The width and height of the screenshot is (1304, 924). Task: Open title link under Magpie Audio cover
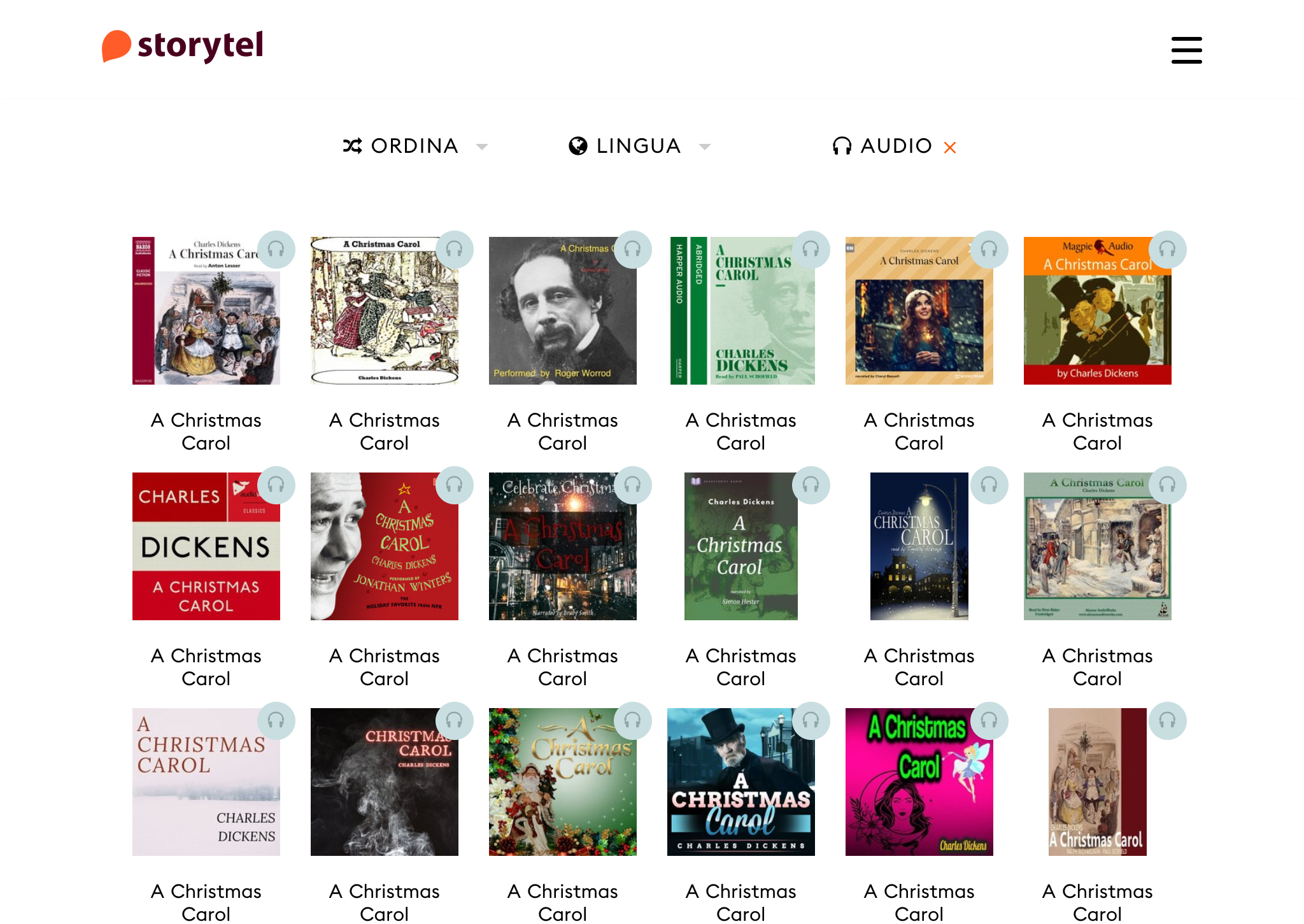1097,431
